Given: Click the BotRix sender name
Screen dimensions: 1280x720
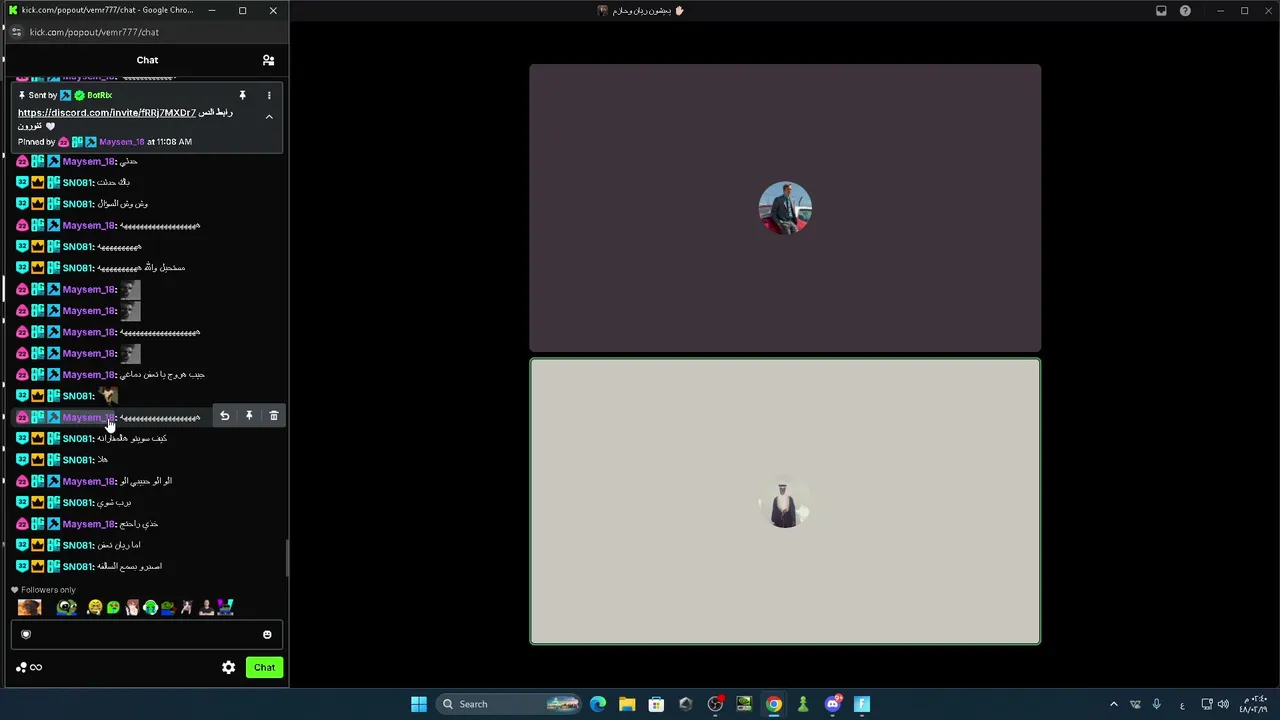Looking at the screenshot, I should click(x=99, y=95).
